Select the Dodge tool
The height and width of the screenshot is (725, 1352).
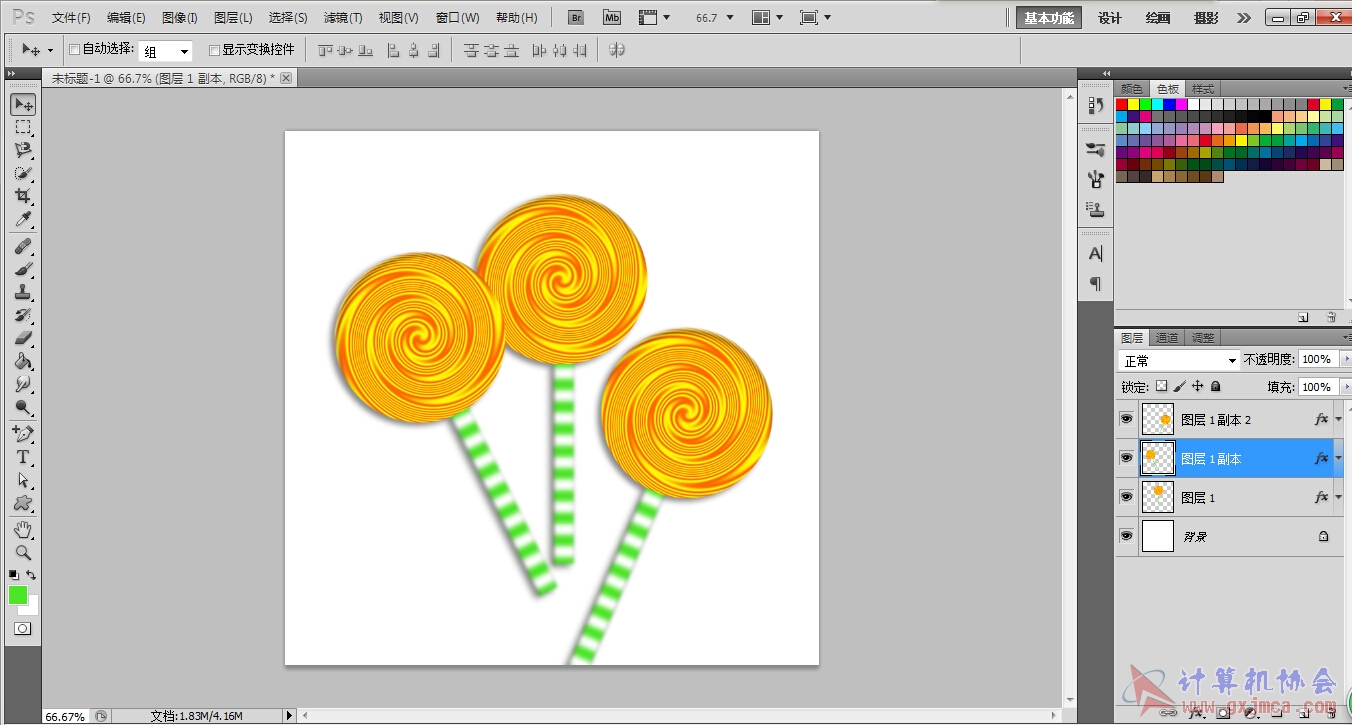click(x=23, y=407)
